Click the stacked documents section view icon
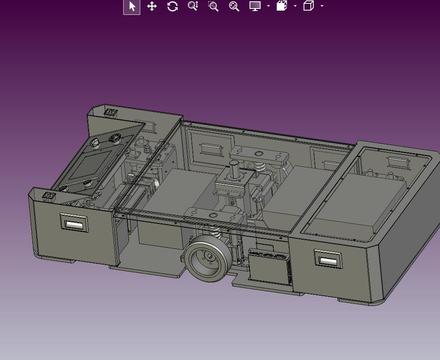The image size is (440, 360). [x=282, y=6]
